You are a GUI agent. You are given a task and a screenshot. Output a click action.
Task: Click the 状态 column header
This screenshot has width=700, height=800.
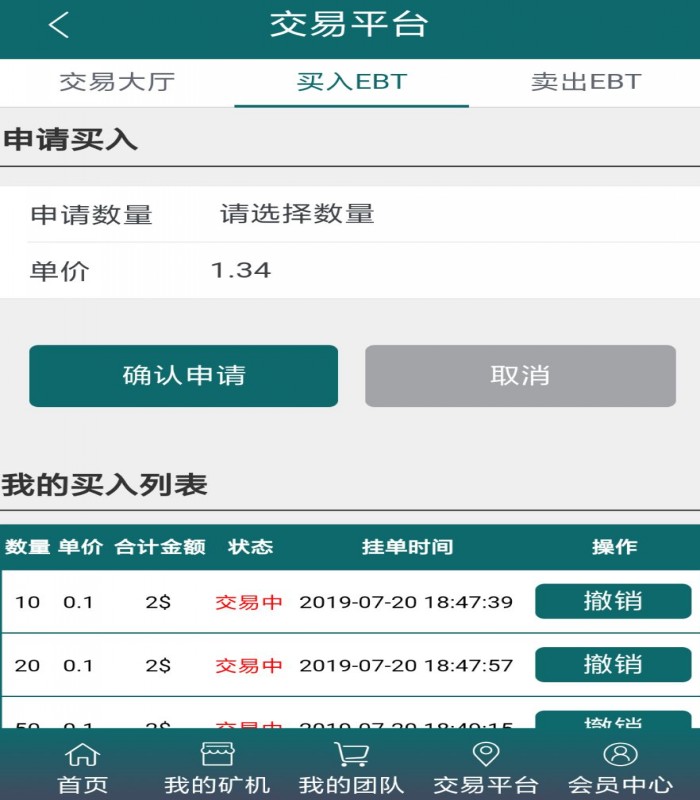coord(250,547)
